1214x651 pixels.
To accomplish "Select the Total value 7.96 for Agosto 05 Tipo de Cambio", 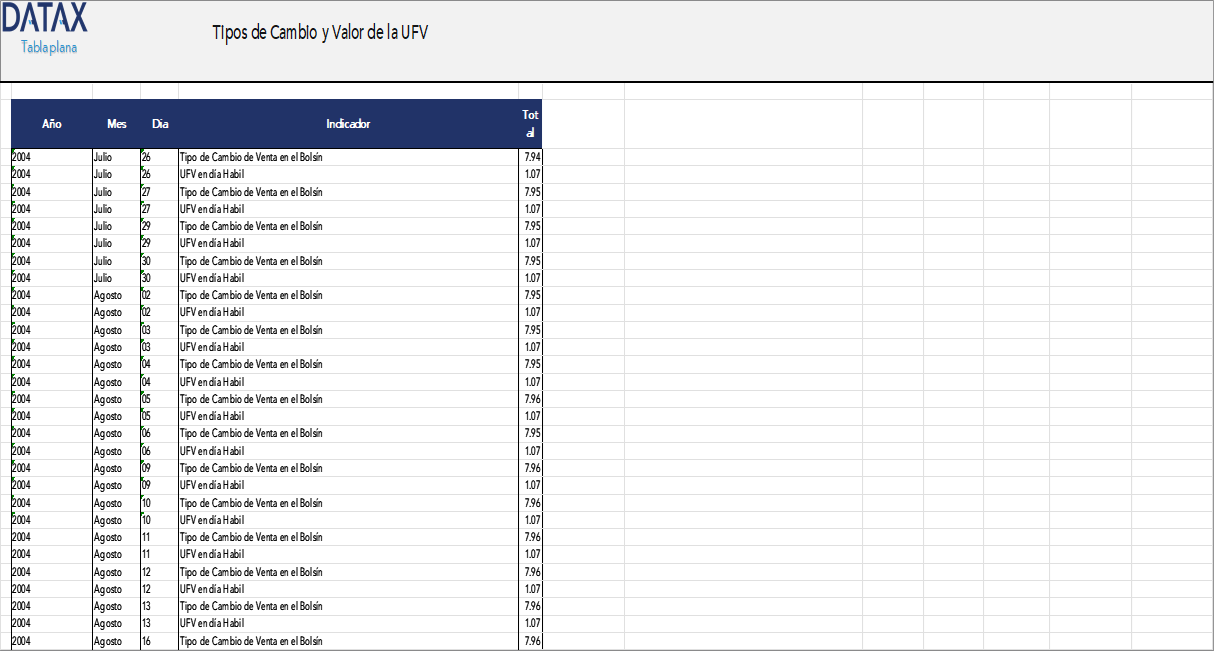I will pos(531,399).
